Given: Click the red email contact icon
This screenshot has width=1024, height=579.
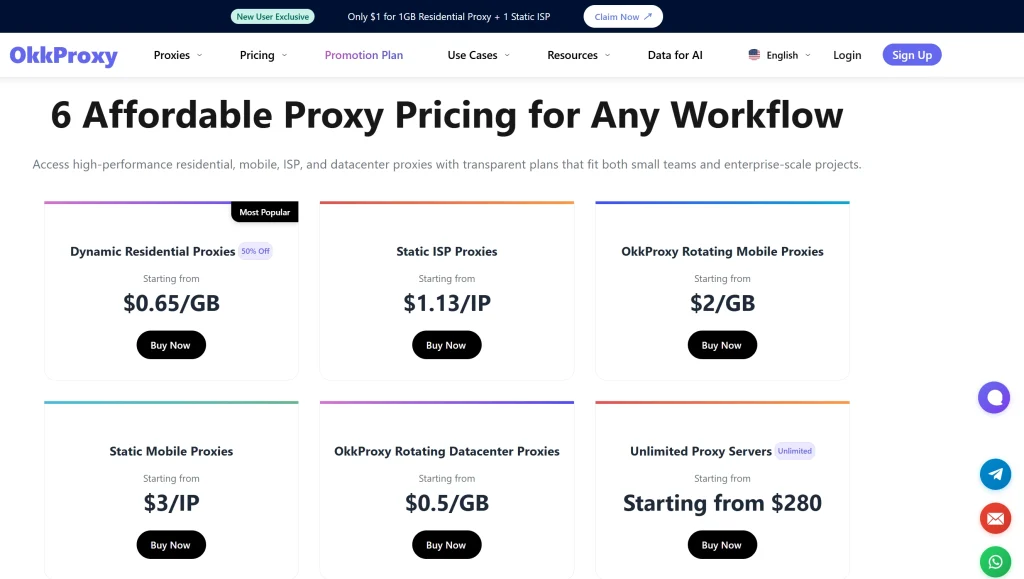Looking at the screenshot, I should click(x=995, y=518).
